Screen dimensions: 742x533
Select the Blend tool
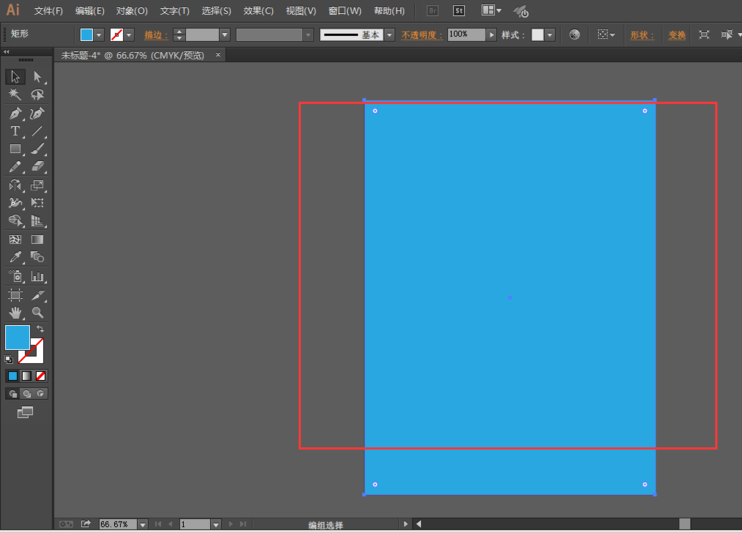click(x=37, y=257)
